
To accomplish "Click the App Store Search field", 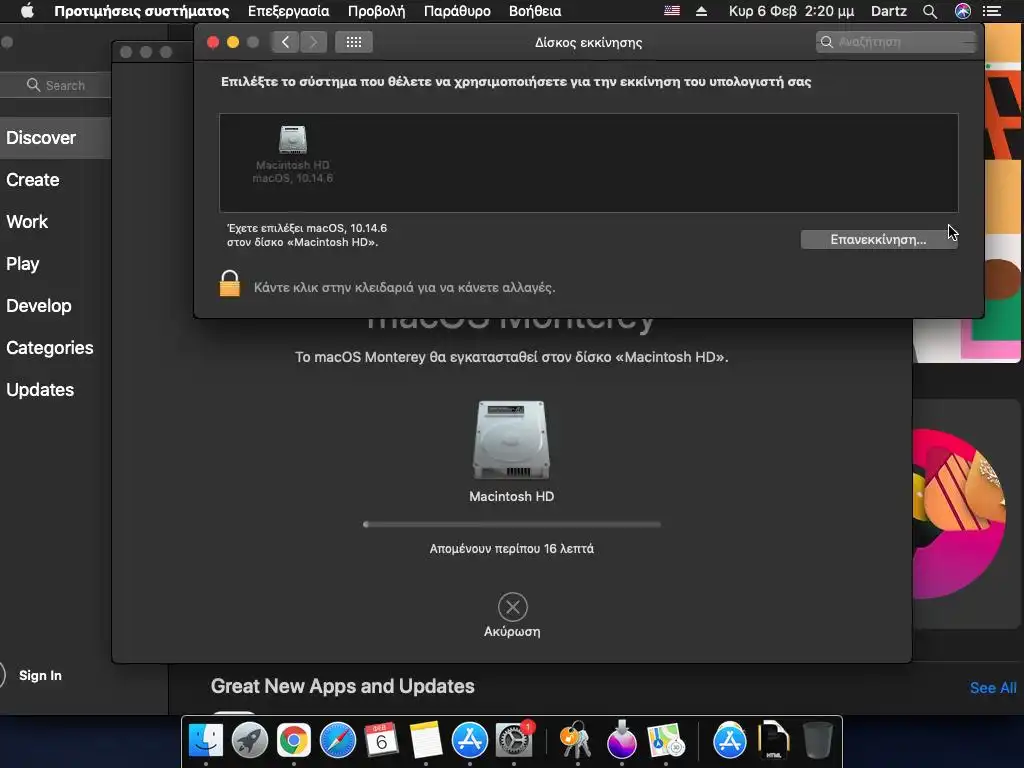I will [56, 86].
